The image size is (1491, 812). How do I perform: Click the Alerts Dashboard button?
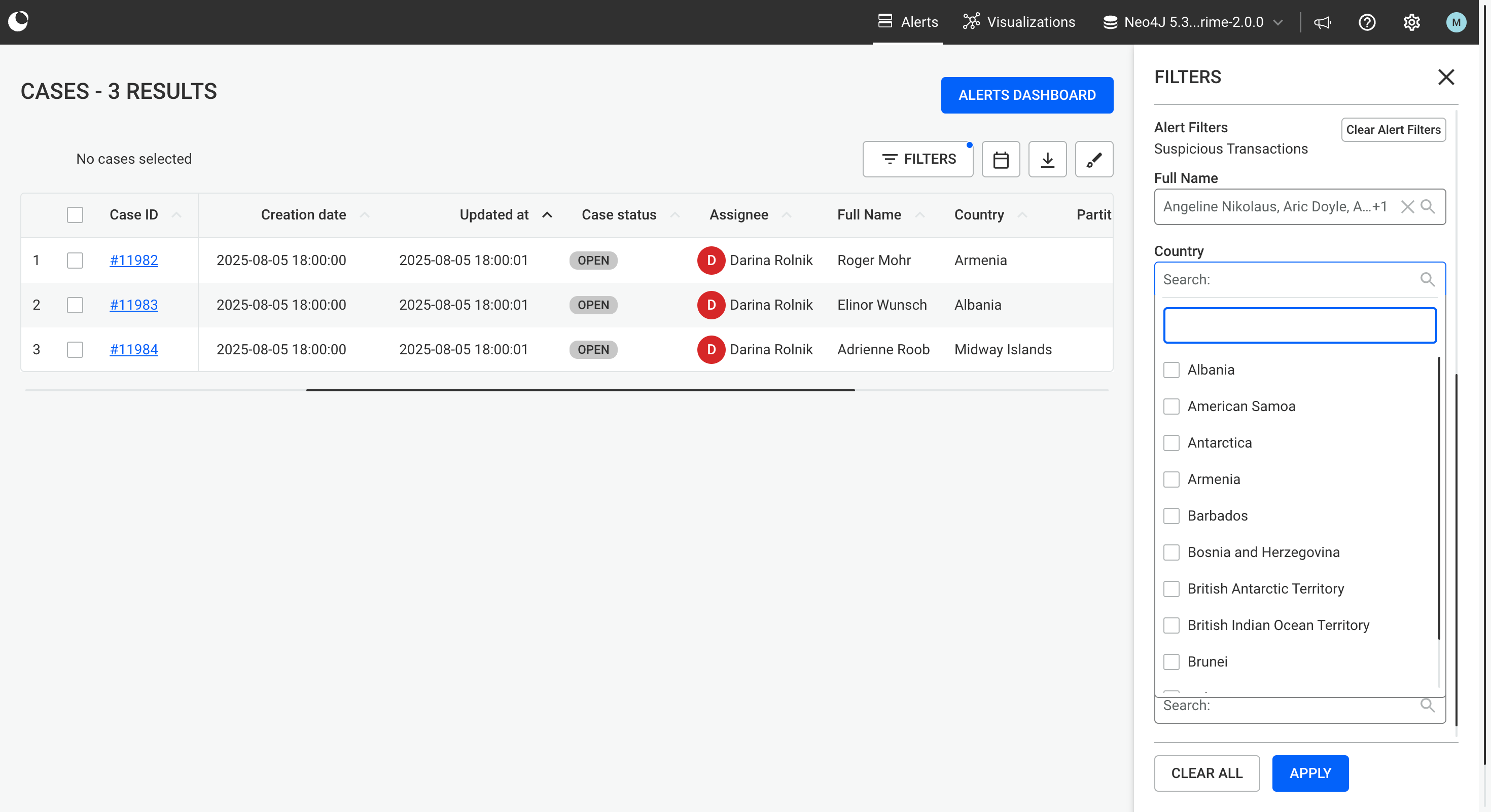(1026, 95)
